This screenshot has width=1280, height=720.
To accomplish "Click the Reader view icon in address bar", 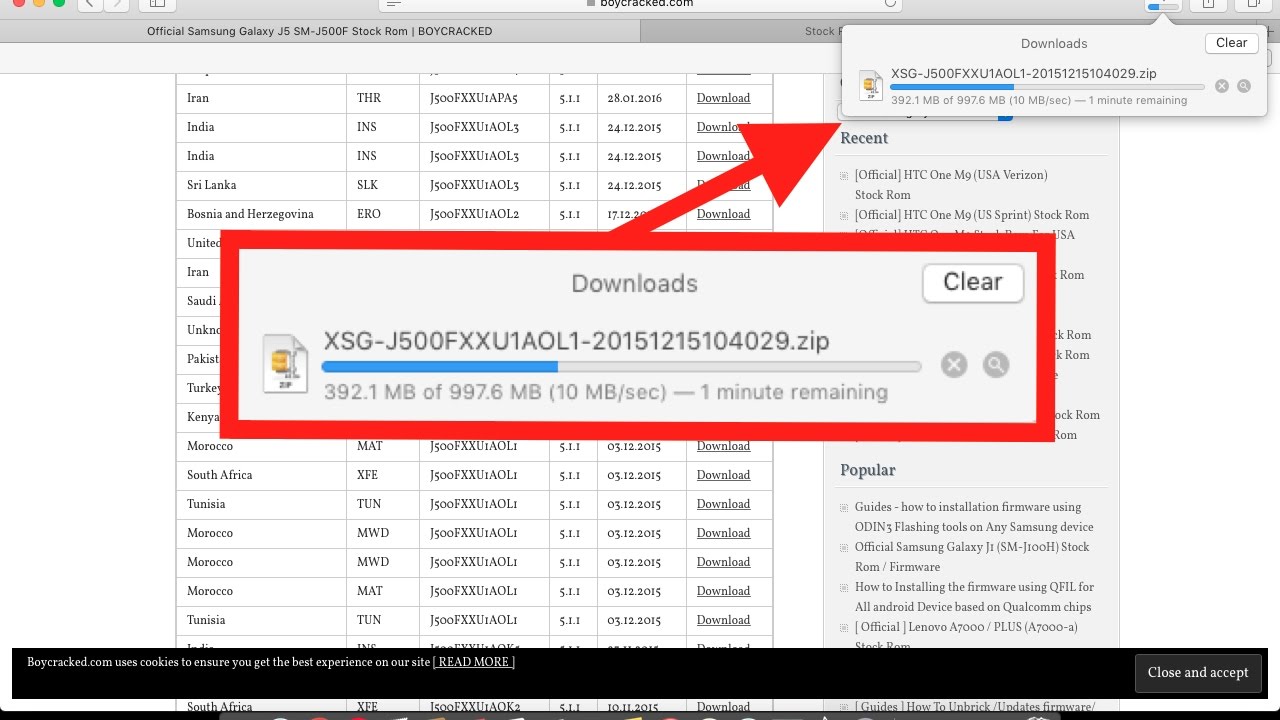I will pos(393,4).
